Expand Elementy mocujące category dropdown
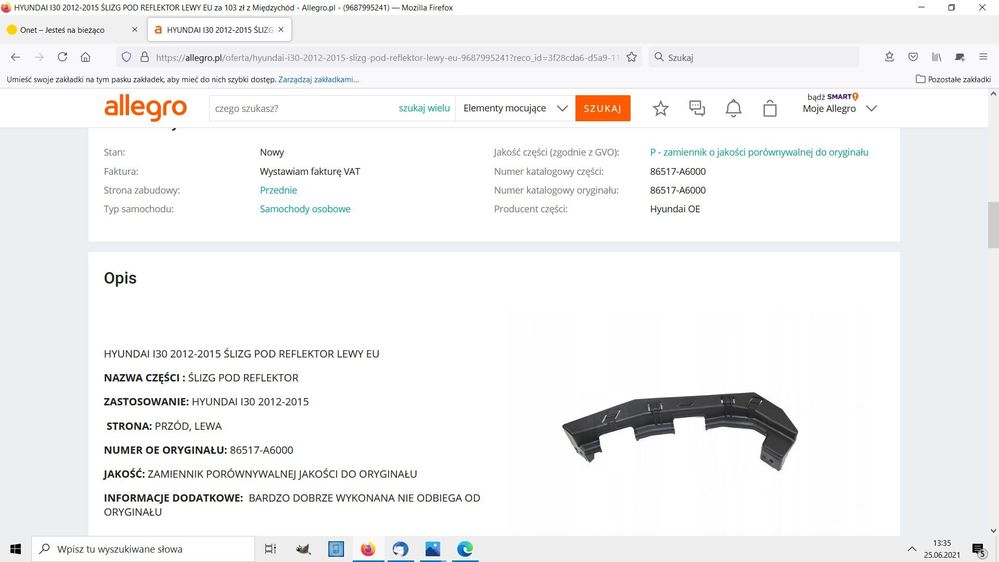Image resolution: width=999 pixels, height=562 pixels. click(x=515, y=108)
